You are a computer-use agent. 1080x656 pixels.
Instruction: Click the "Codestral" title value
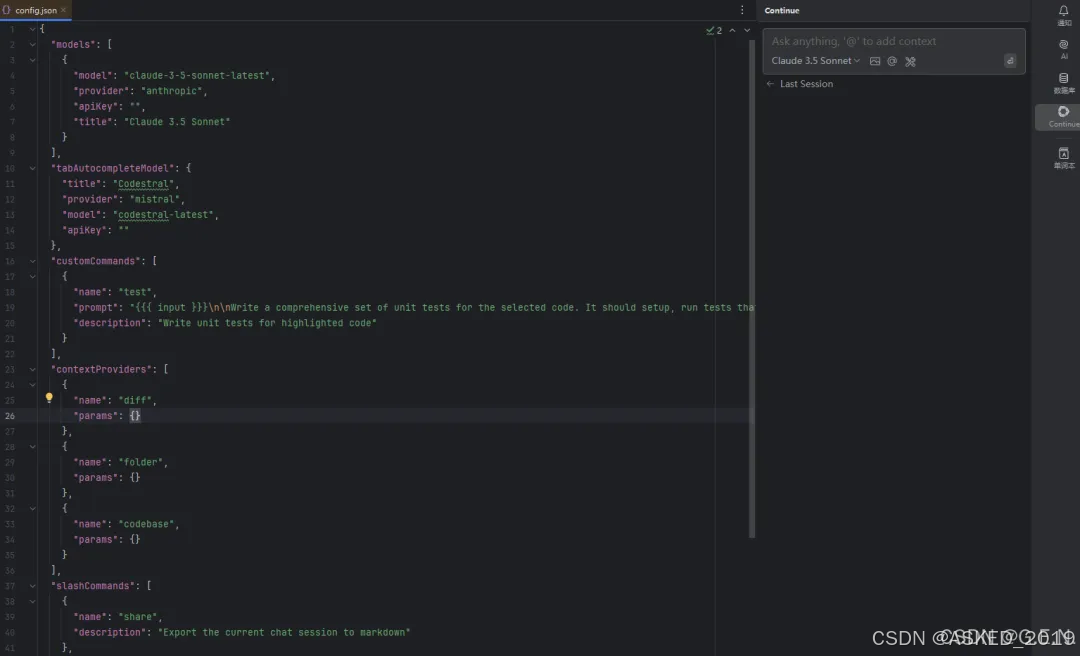click(x=143, y=184)
